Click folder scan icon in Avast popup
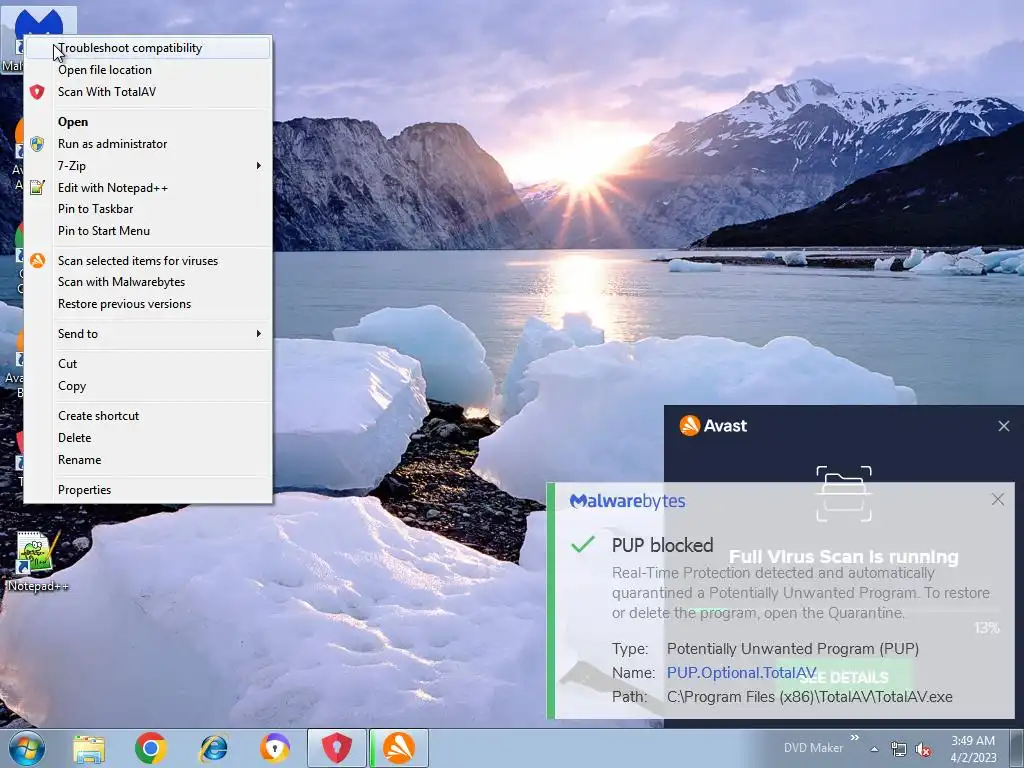1024x768 pixels. [844, 494]
